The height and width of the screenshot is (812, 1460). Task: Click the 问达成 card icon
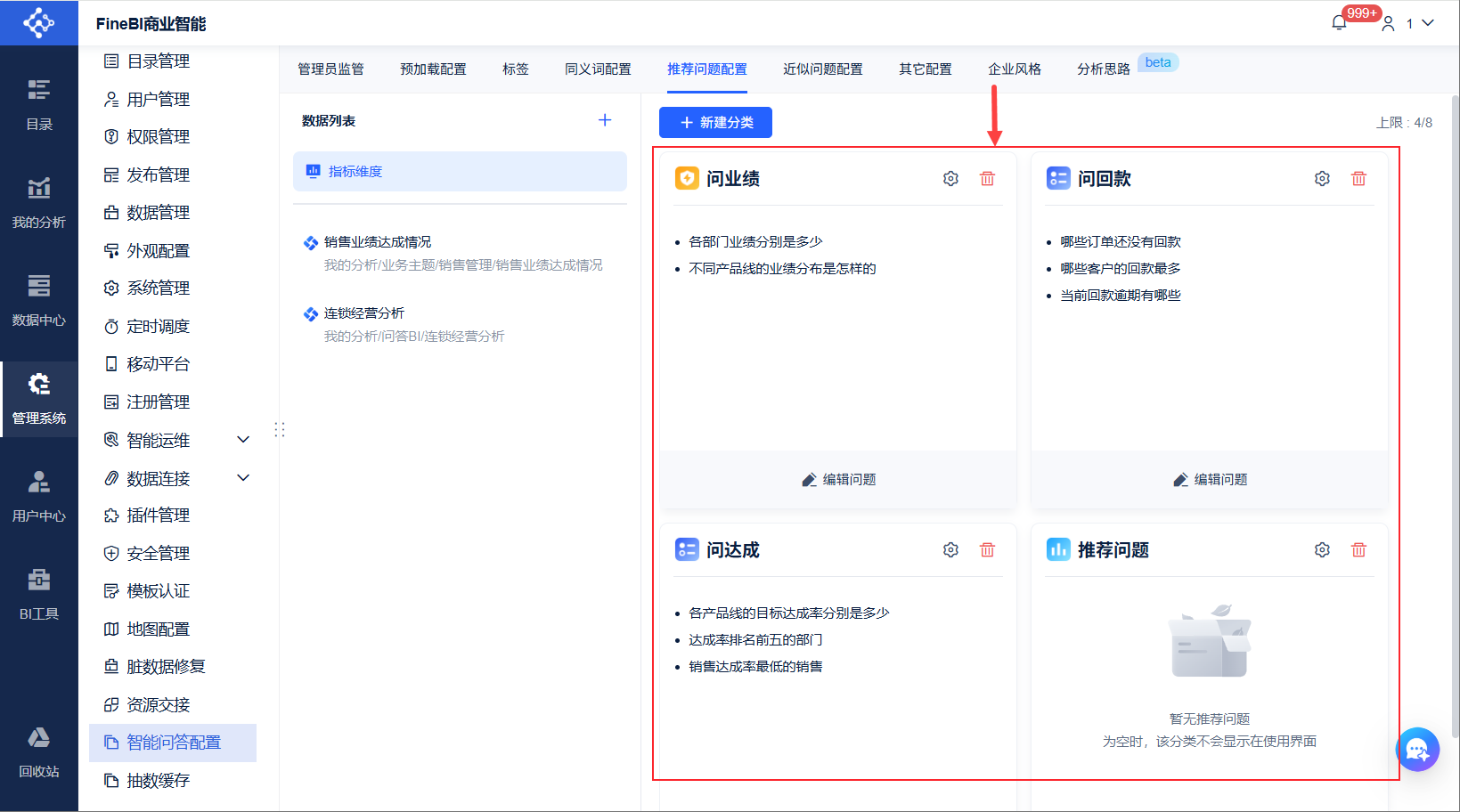click(x=687, y=549)
